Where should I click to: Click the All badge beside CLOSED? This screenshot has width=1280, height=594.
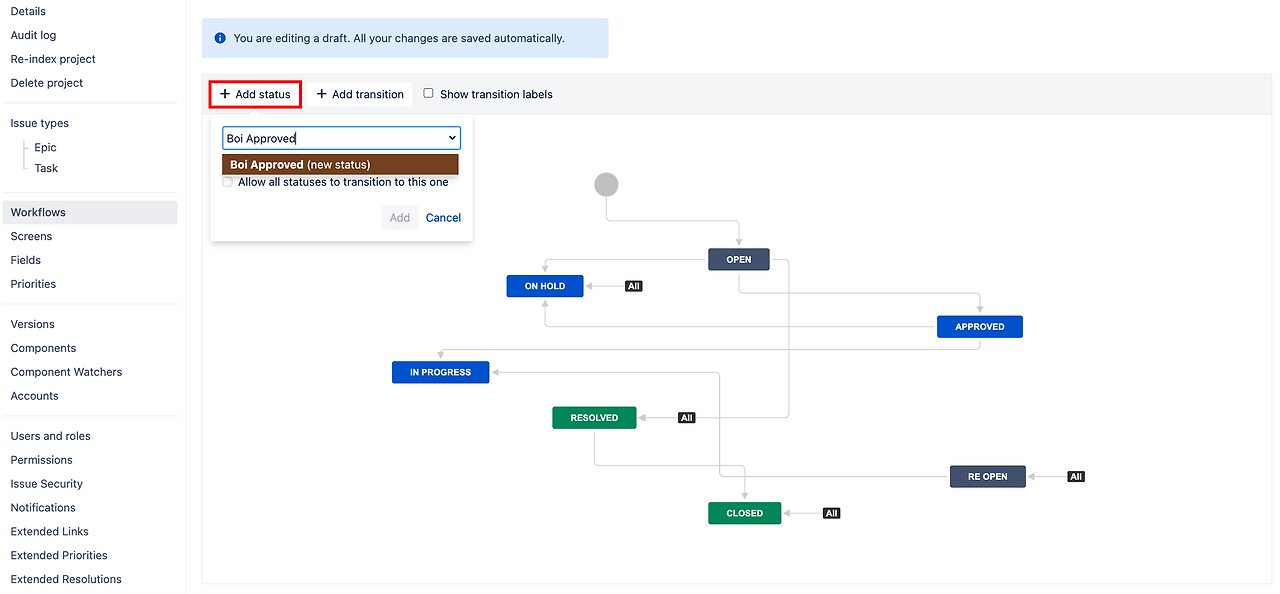831,513
